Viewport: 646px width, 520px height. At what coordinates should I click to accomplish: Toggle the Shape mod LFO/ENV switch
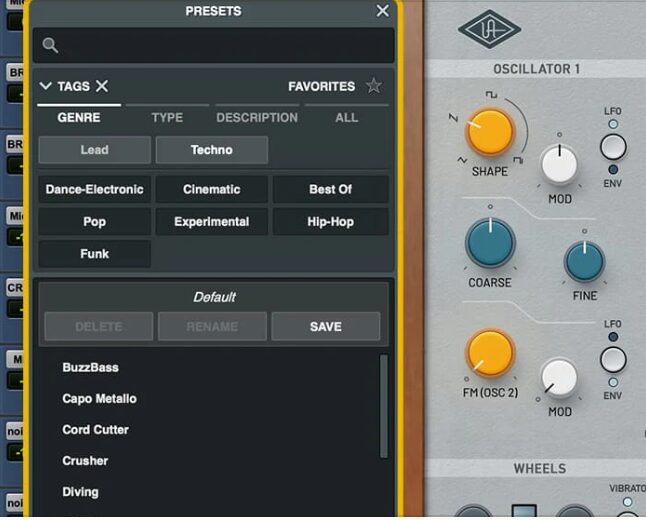point(613,147)
